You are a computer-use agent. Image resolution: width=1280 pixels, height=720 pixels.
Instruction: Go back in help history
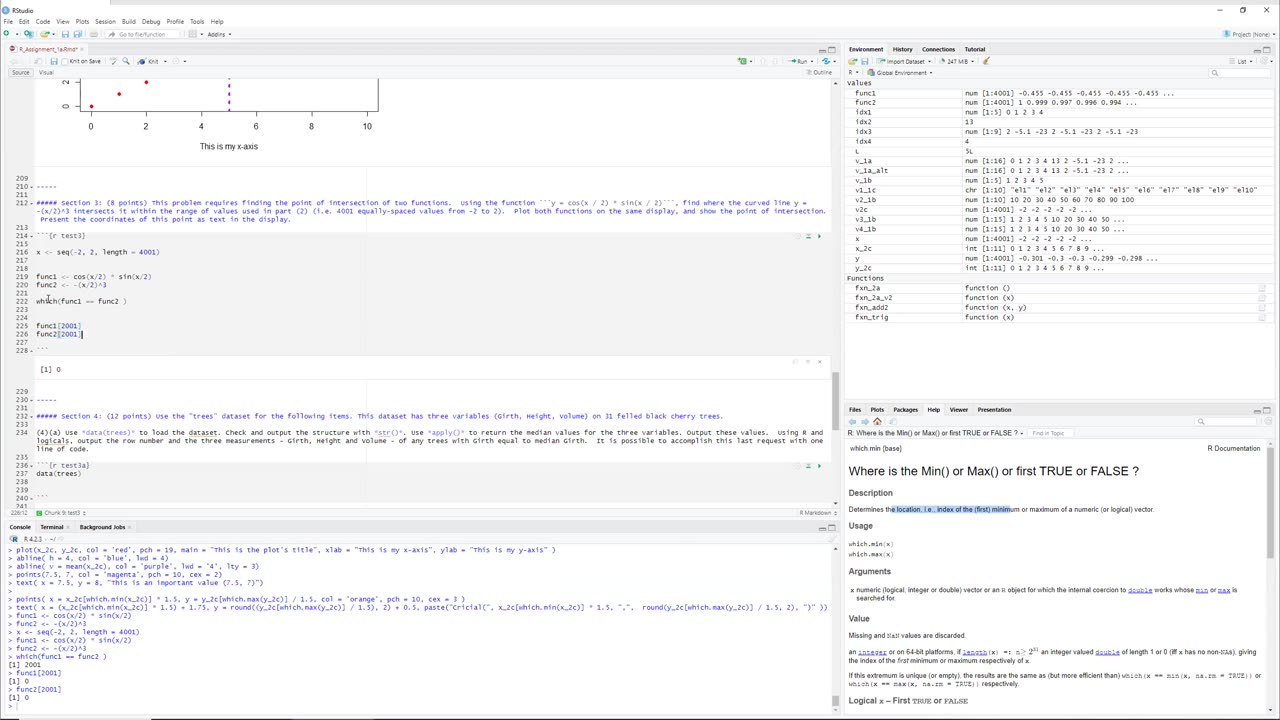click(x=852, y=421)
